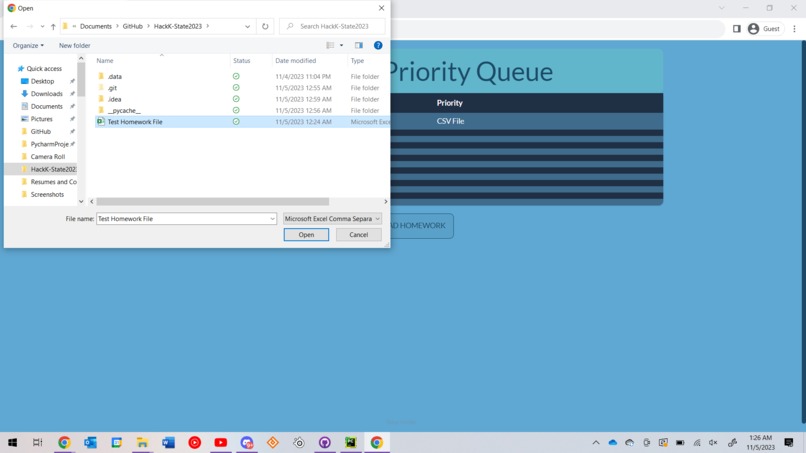Open the file type filter dropdown
Screen dimensions: 806x453
tap(332, 219)
